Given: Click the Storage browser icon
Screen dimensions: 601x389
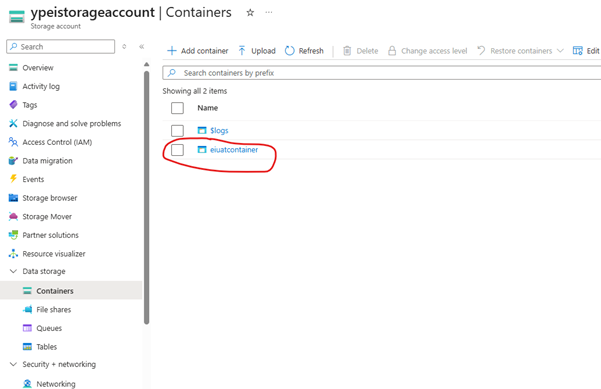Looking at the screenshot, I should pos(13,198).
